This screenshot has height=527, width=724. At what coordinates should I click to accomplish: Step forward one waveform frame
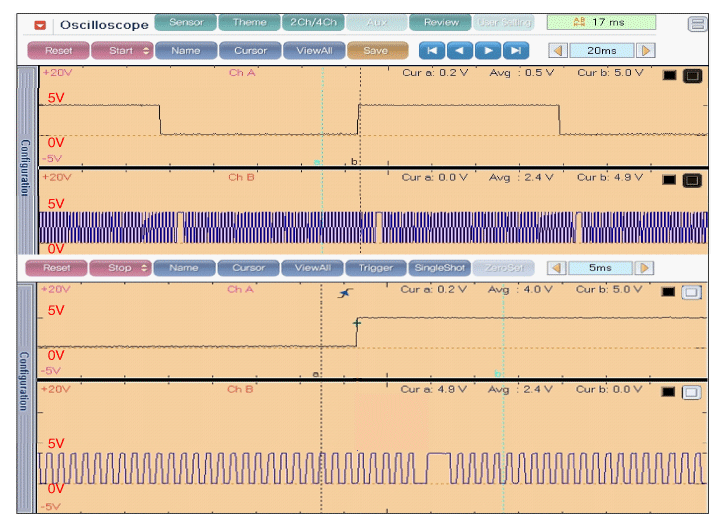pos(487,50)
